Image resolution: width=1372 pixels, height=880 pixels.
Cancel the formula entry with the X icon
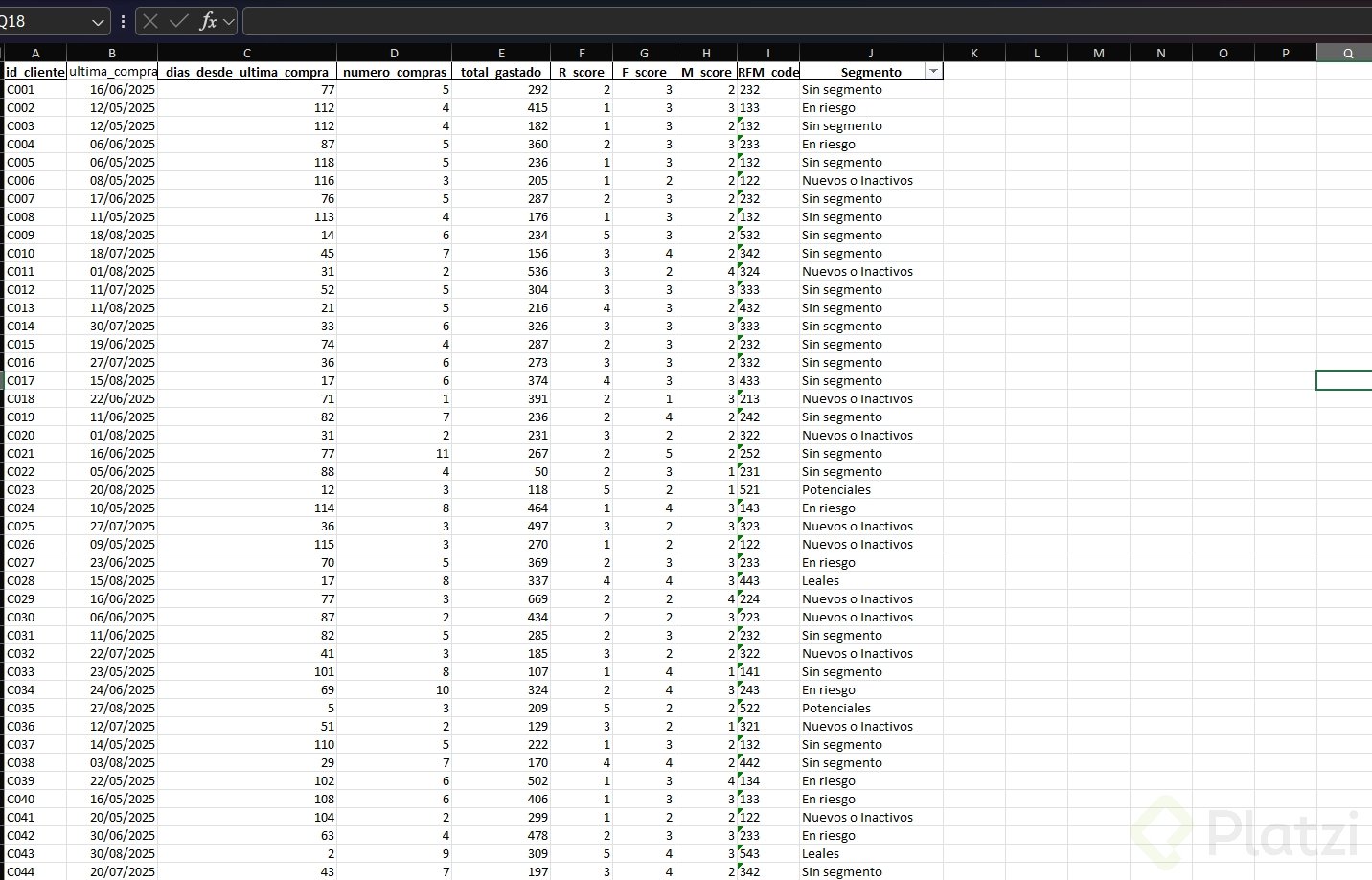(150, 21)
